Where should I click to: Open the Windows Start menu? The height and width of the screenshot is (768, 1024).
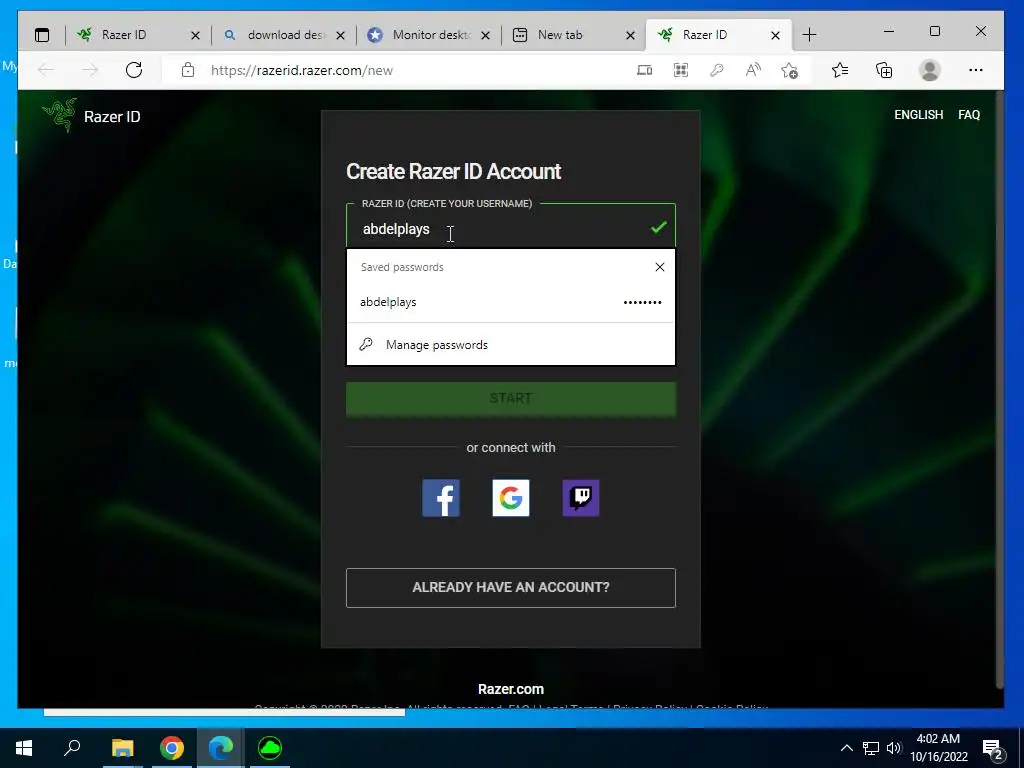[24, 748]
